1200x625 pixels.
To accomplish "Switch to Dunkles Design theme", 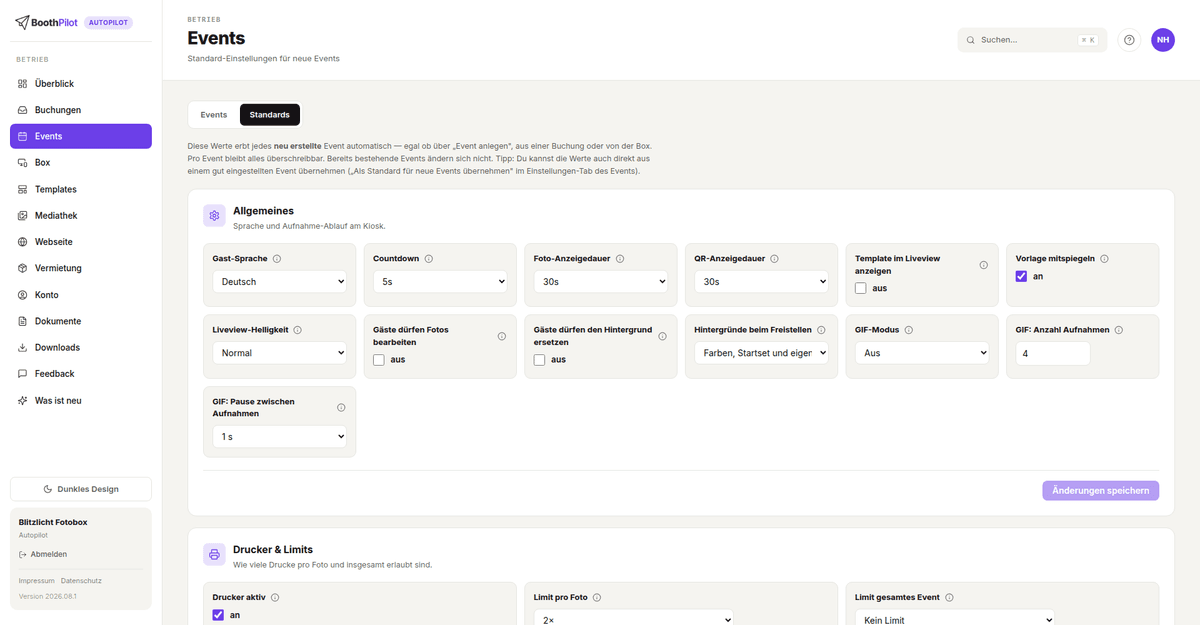I will pyautogui.click(x=81, y=489).
